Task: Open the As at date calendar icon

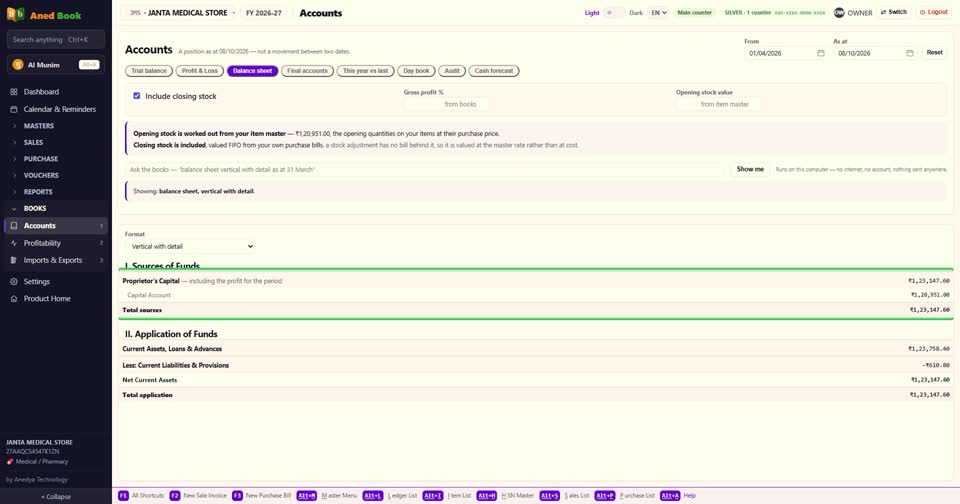Action: pyautogui.click(x=909, y=53)
